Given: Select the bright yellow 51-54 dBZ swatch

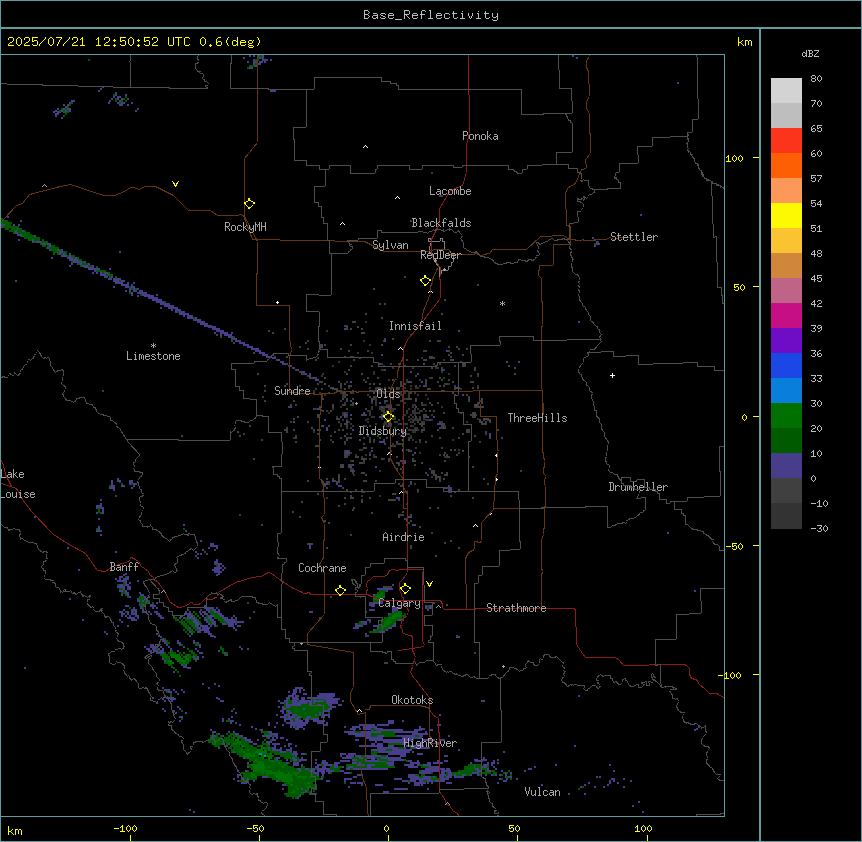Looking at the screenshot, I should pos(786,215).
